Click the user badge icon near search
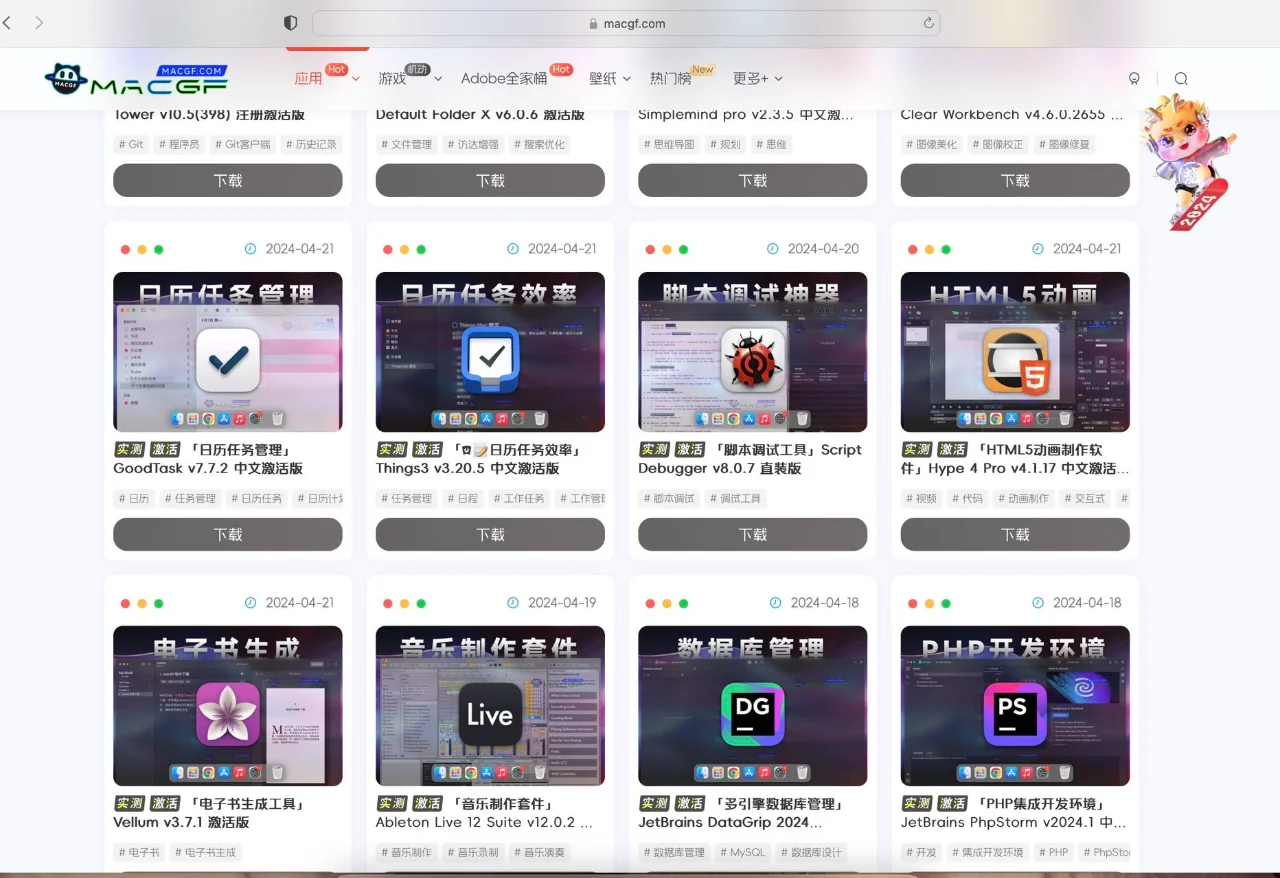This screenshot has height=878, width=1280. point(1134,78)
